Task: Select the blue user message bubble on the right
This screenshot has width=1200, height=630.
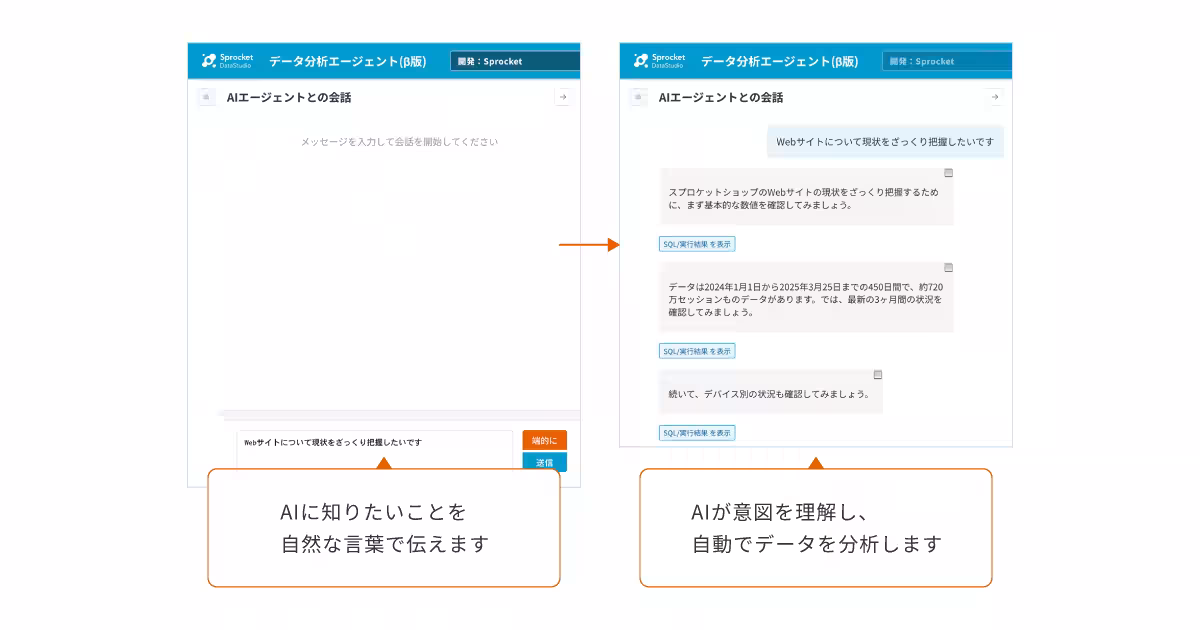Action: tap(884, 141)
